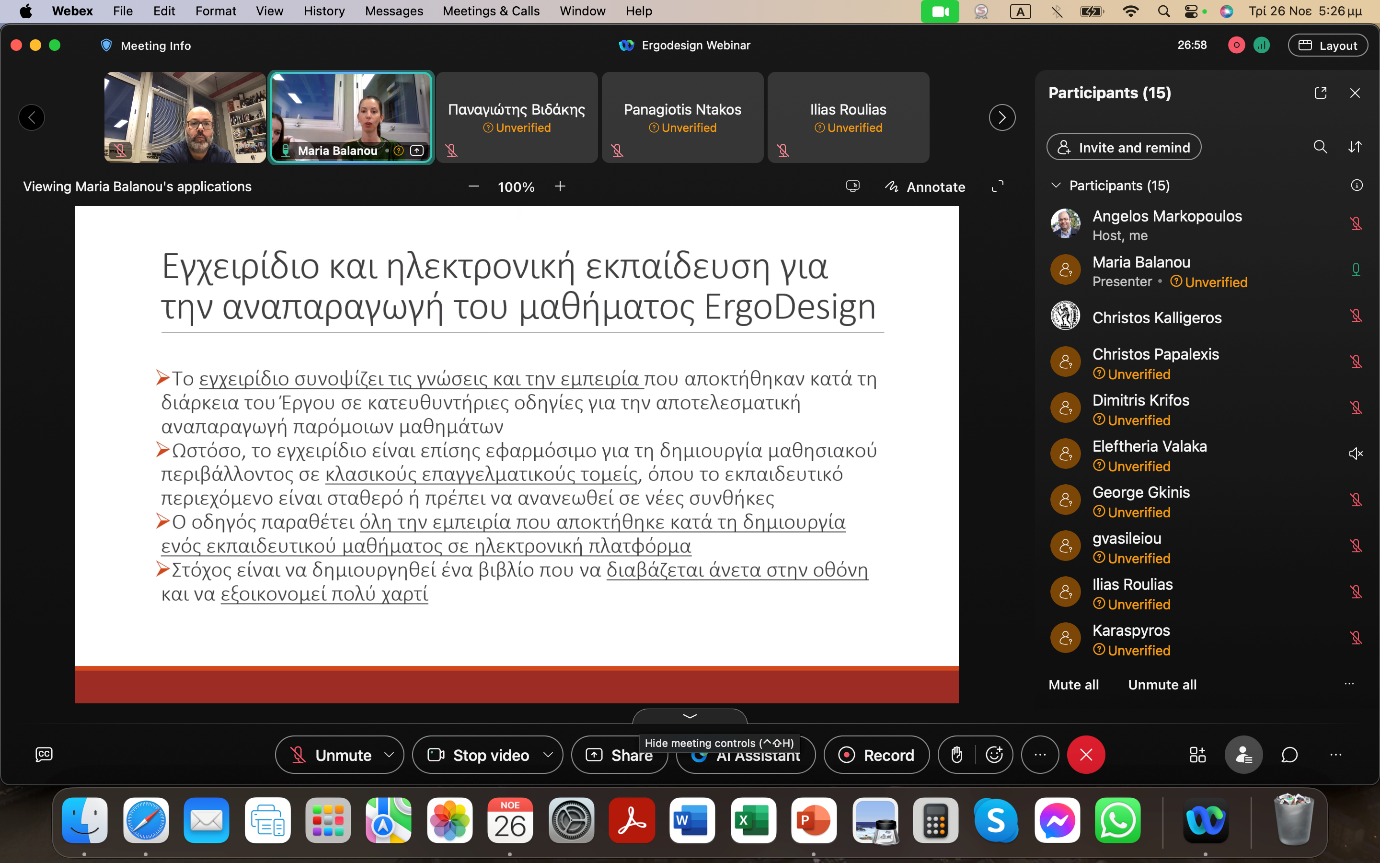Sort the participants list
Image resolution: width=1380 pixels, height=863 pixels.
click(x=1355, y=147)
